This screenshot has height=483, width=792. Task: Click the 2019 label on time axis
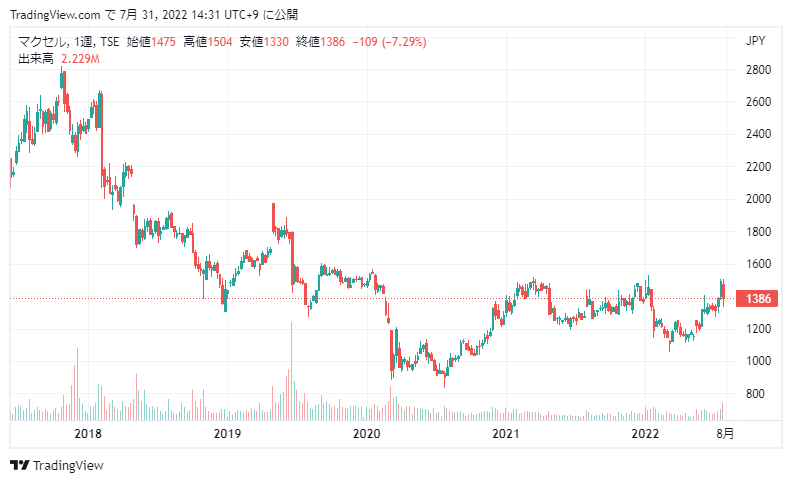[x=227, y=433]
